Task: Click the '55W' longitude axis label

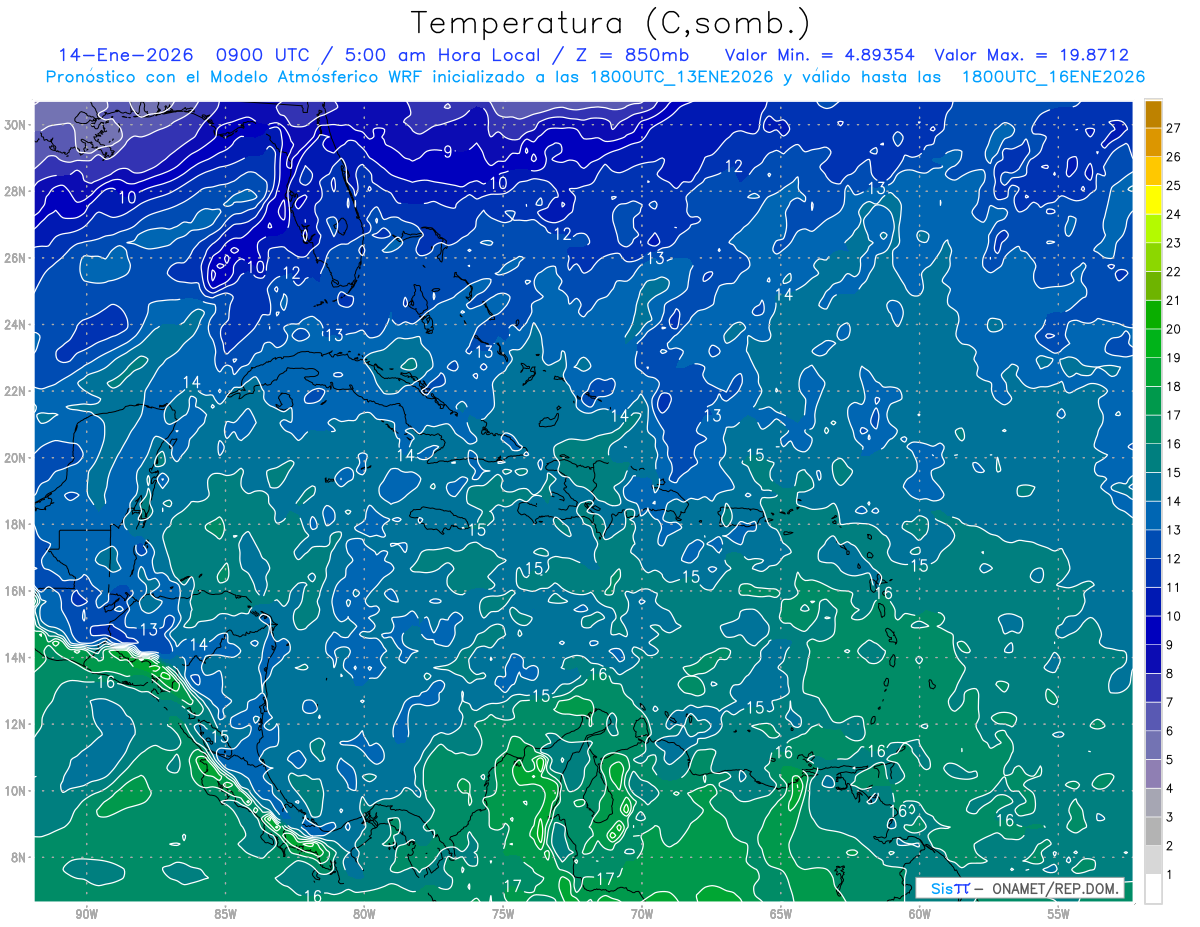Action: click(x=1059, y=914)
